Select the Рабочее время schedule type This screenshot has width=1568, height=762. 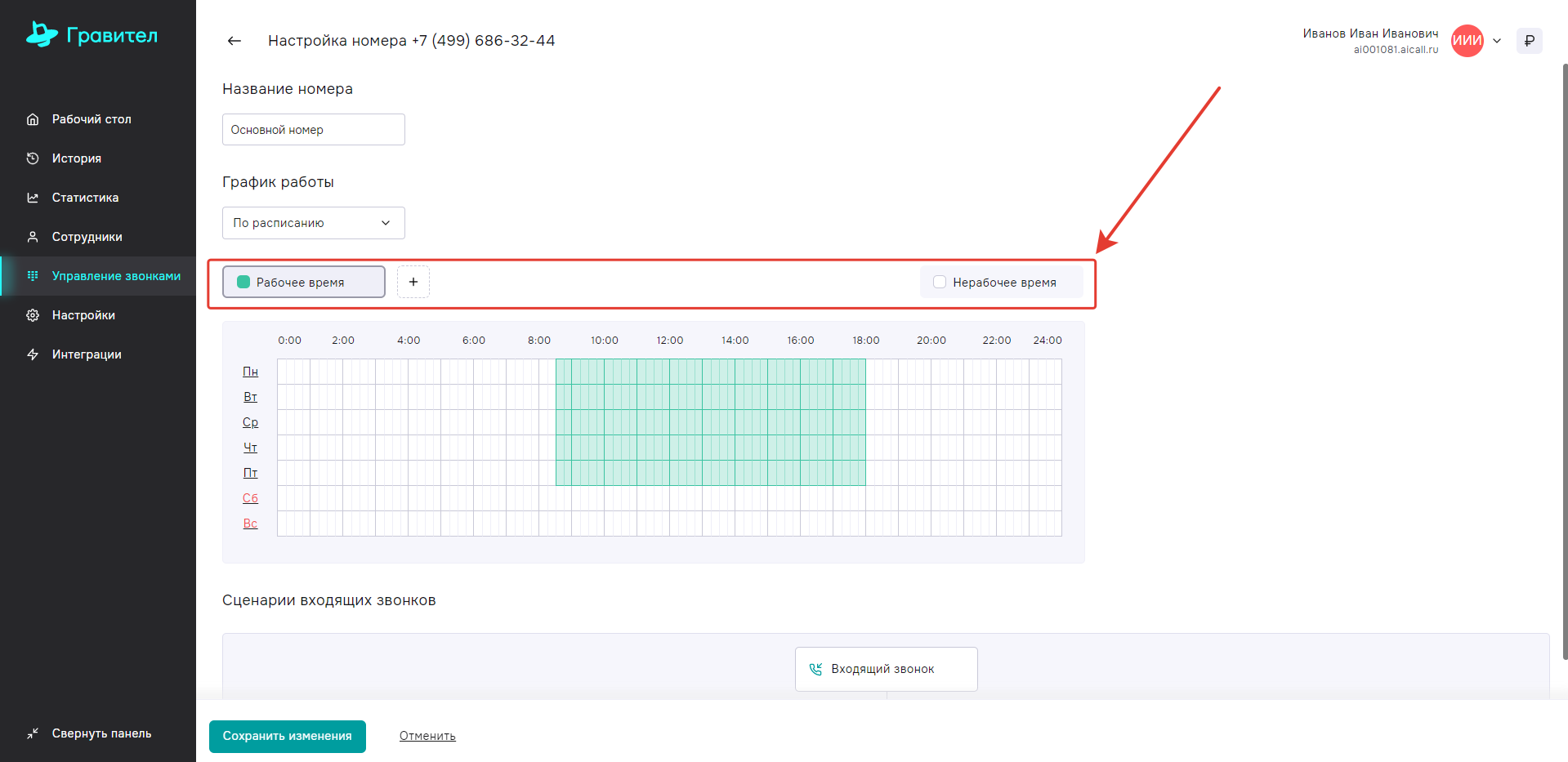coord(303,282)
